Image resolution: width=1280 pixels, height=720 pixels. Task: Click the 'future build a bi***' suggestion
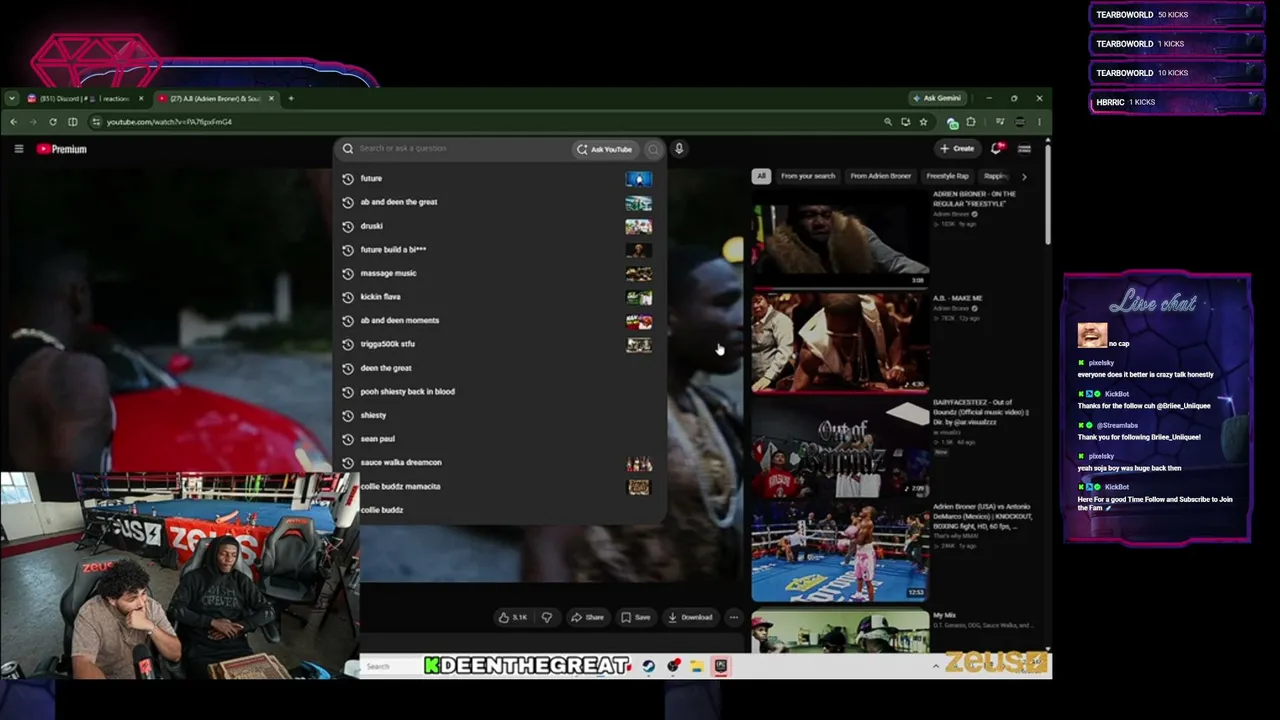498,249
